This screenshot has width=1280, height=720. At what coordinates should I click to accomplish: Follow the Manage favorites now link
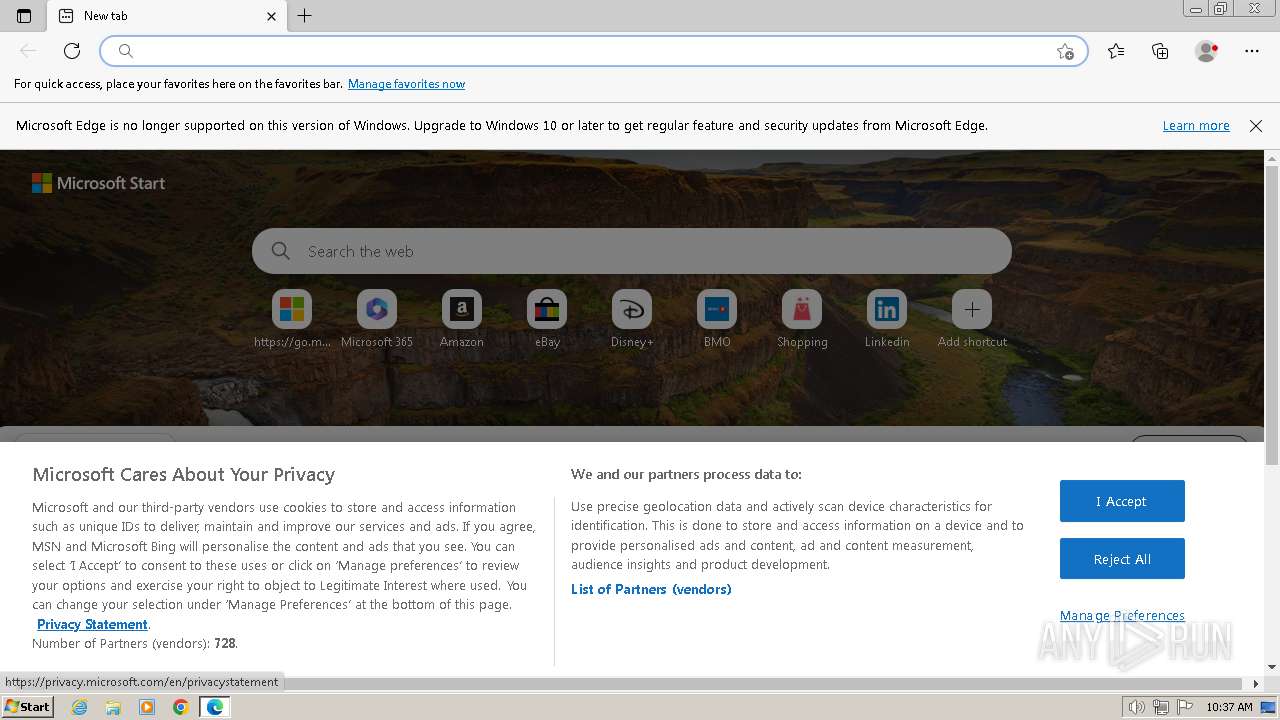coord(406,84)
